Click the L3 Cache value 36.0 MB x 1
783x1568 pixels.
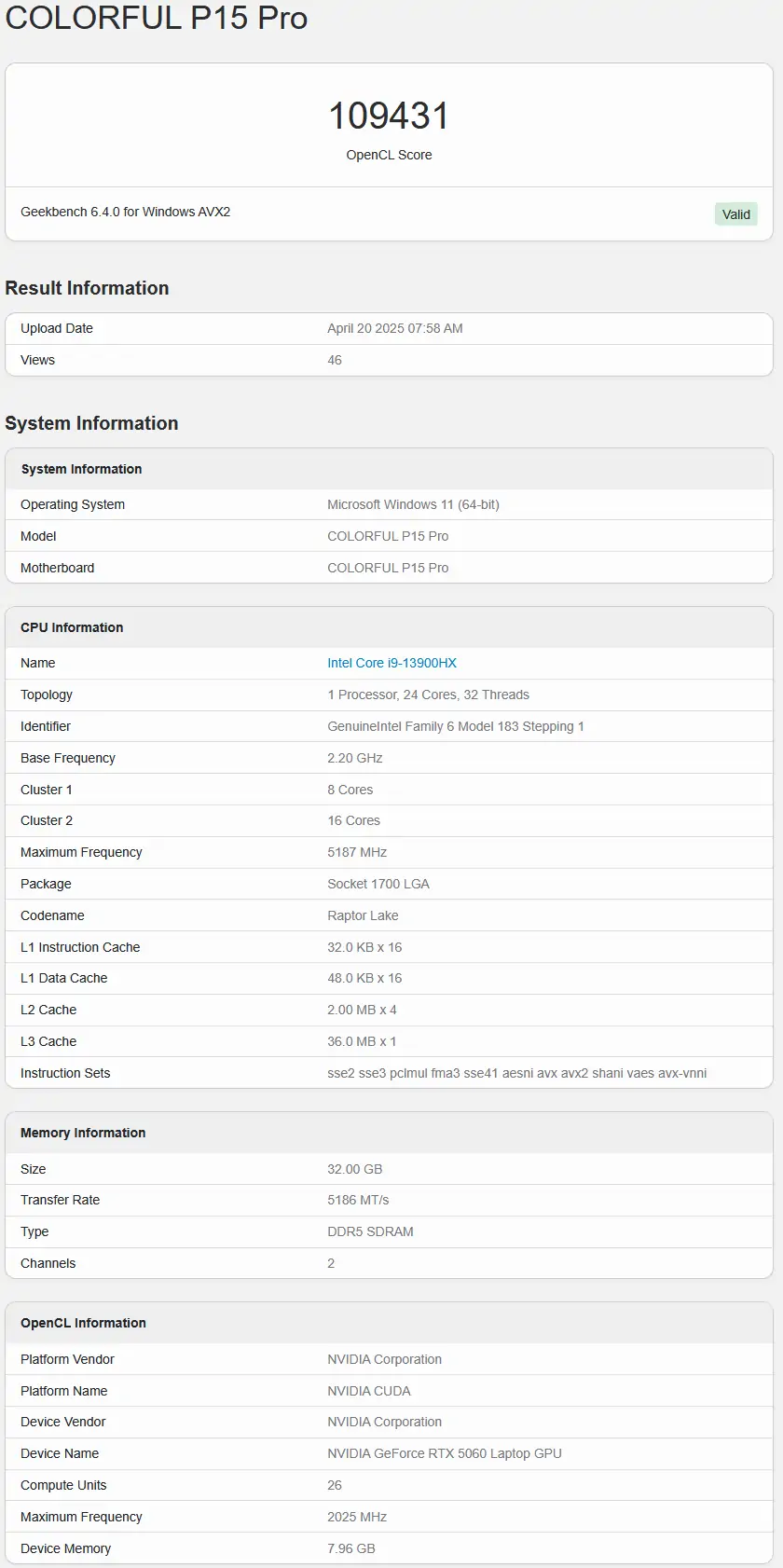pyautogui.click(x=362, y=1041)
